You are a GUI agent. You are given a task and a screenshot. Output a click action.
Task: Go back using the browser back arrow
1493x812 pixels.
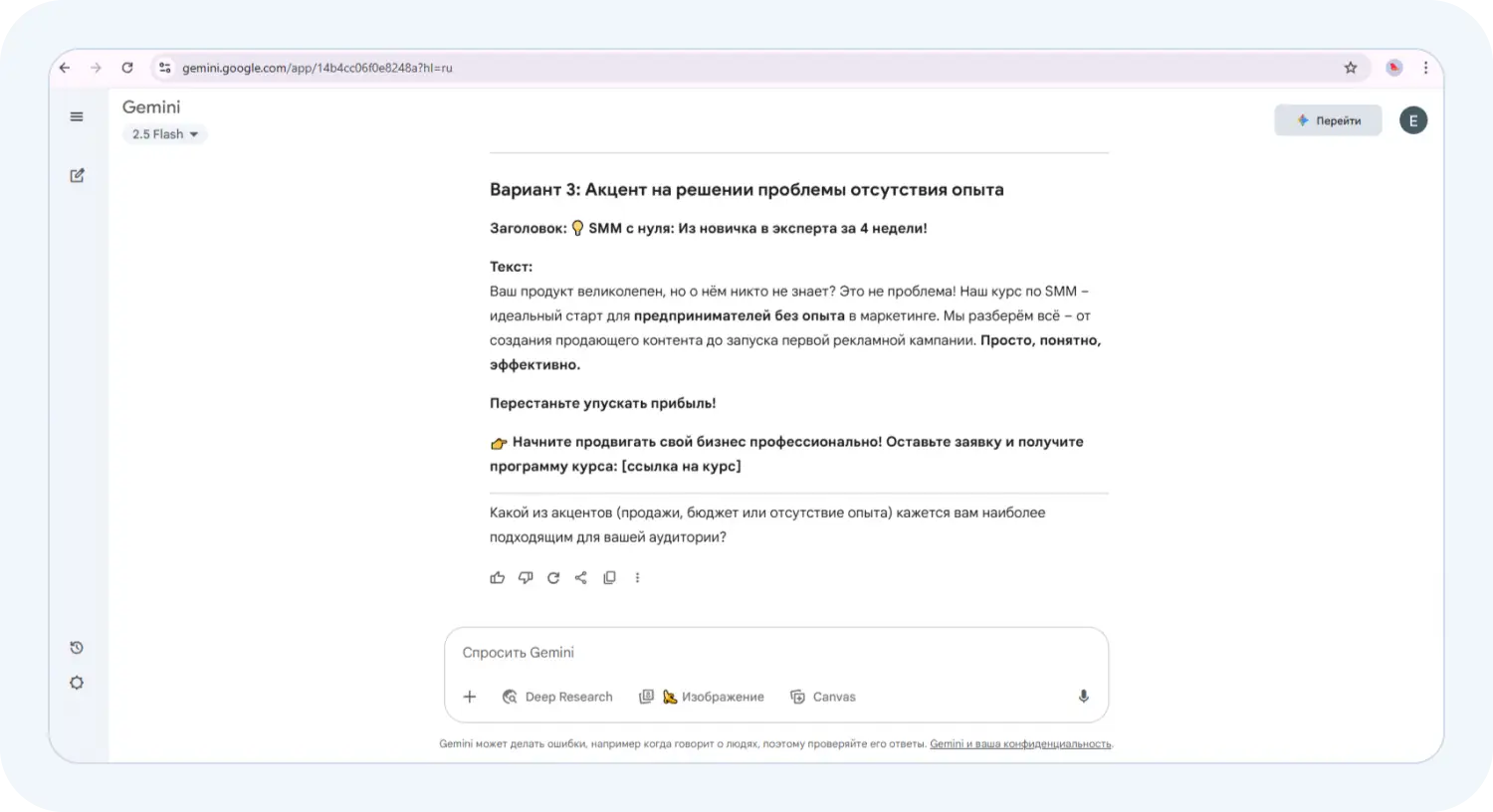coord(65,68)
